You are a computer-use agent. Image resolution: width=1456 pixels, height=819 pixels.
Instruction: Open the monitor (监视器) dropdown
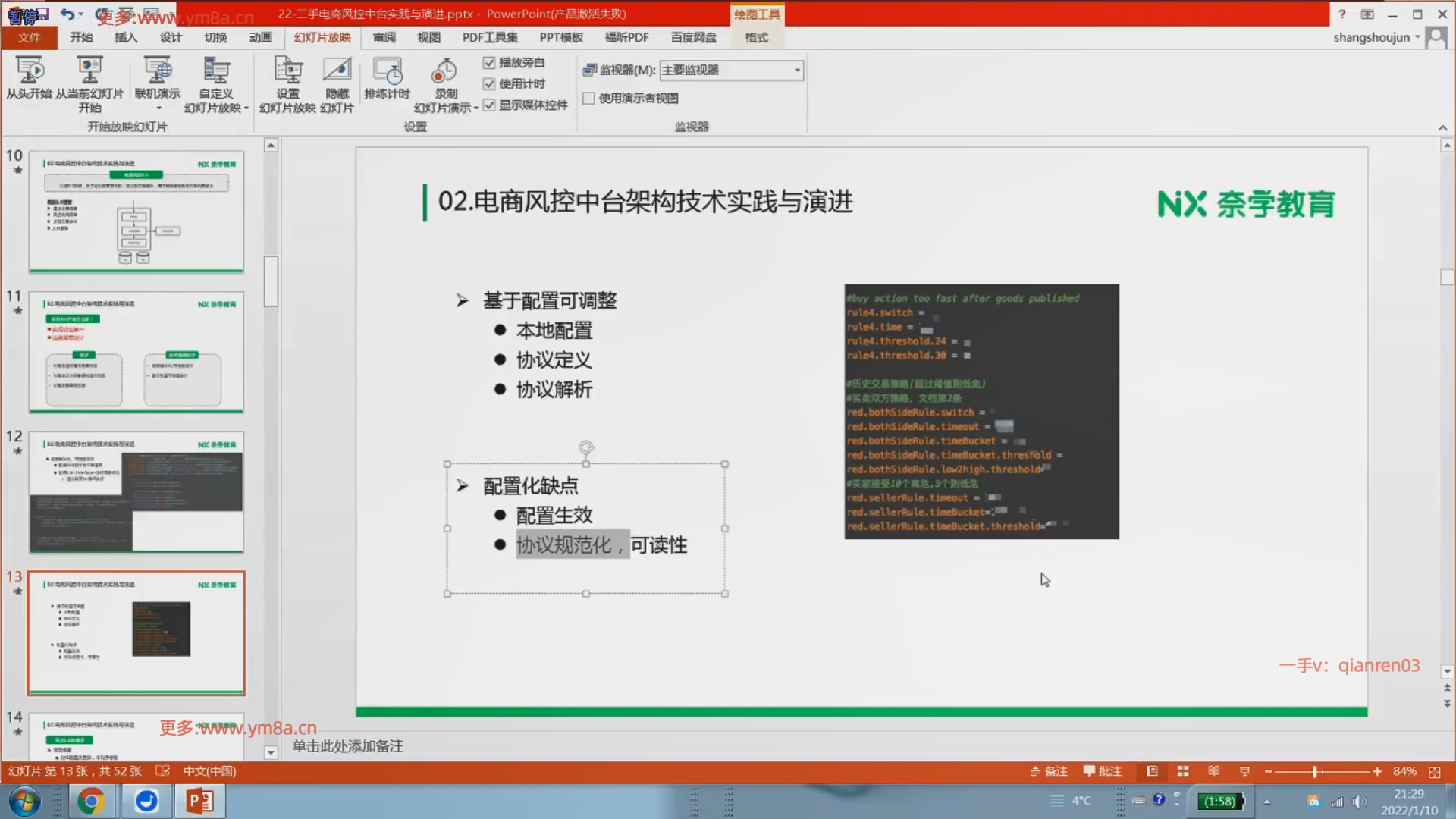point(797,71)
